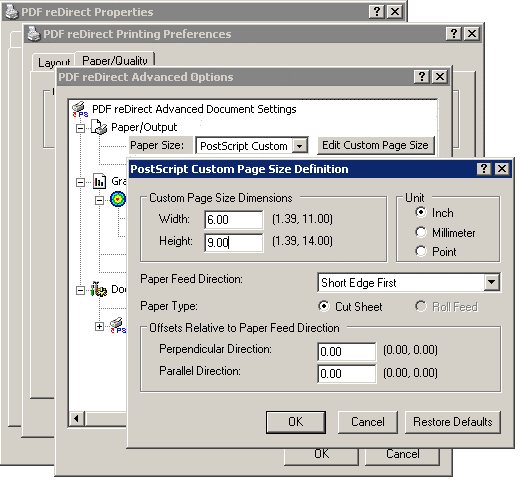Click the printer icon in Printing Preferences title bar
The image size is (532, 483).
[34, 34]
